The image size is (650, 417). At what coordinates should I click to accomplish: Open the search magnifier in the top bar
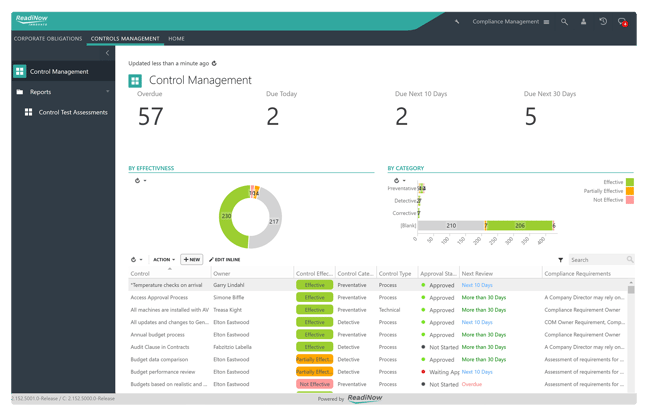(x=564, y=22)
